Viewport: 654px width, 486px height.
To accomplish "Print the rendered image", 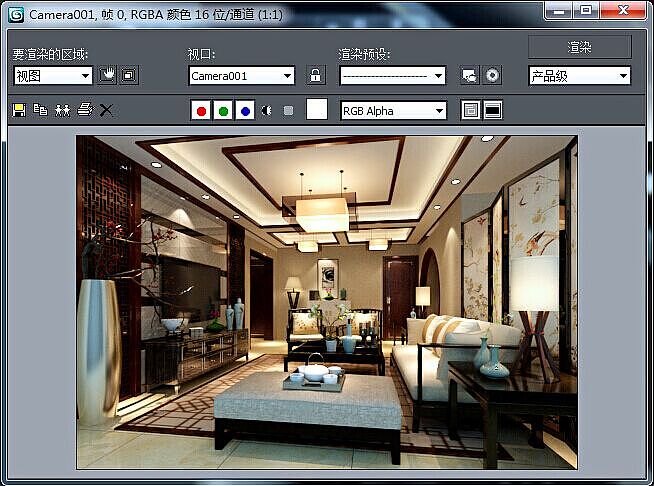I will tap(85, 110).
